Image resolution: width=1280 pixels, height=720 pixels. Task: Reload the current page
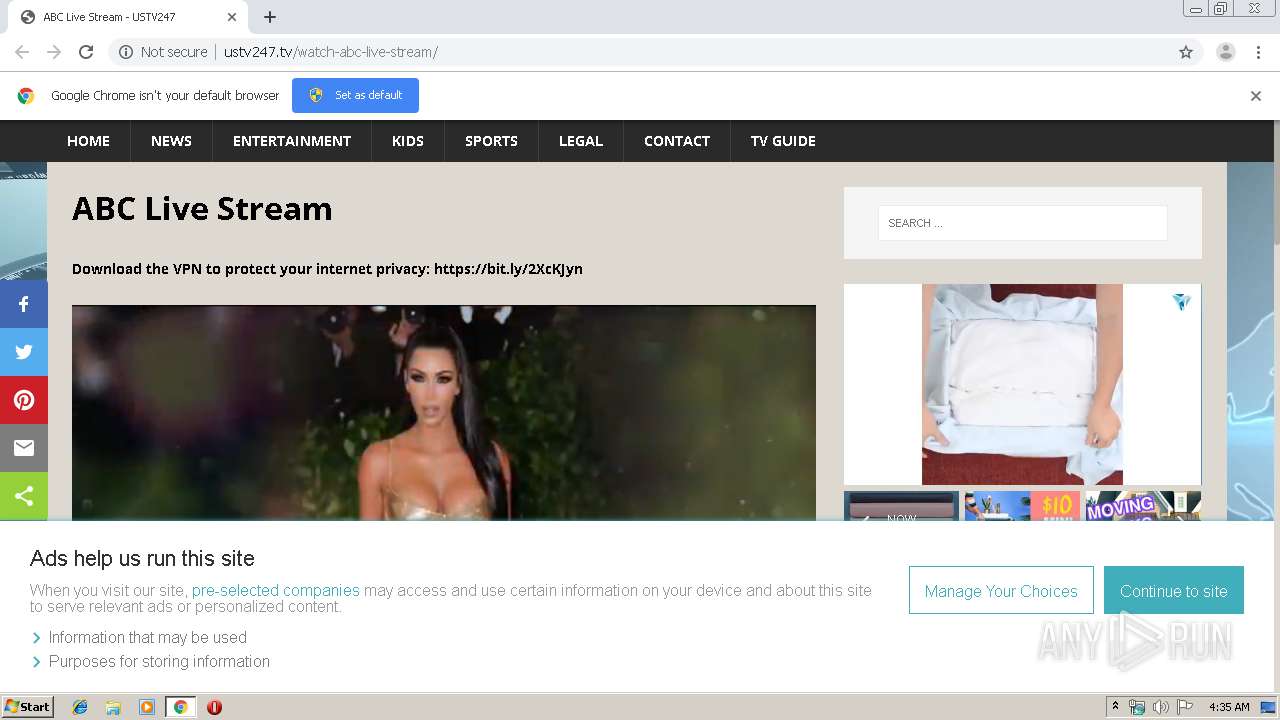point(86,52)
